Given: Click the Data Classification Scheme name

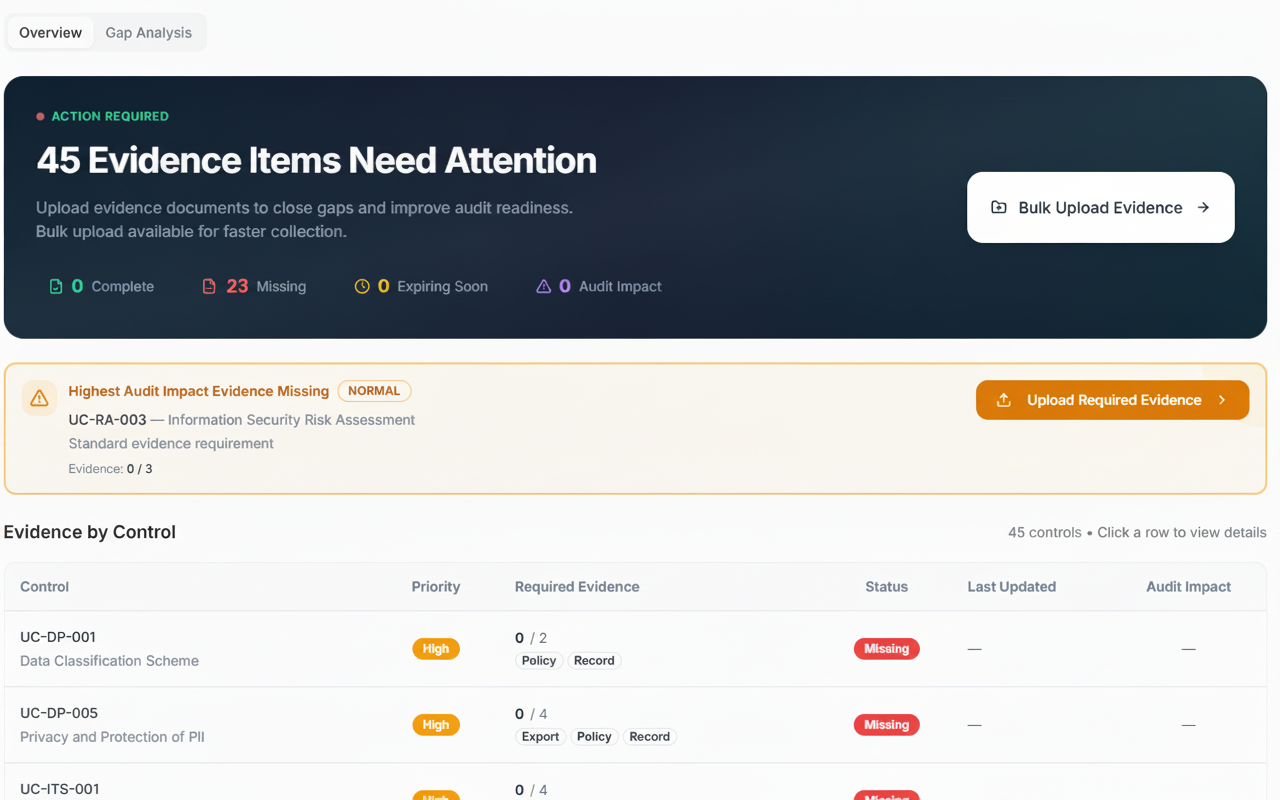Looking at the screenshot, I should point(109,661).
